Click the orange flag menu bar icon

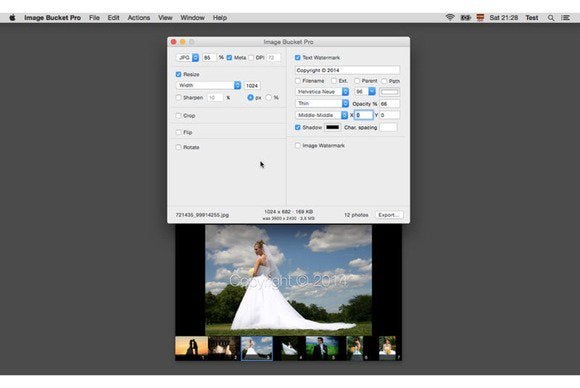point(480,18)
